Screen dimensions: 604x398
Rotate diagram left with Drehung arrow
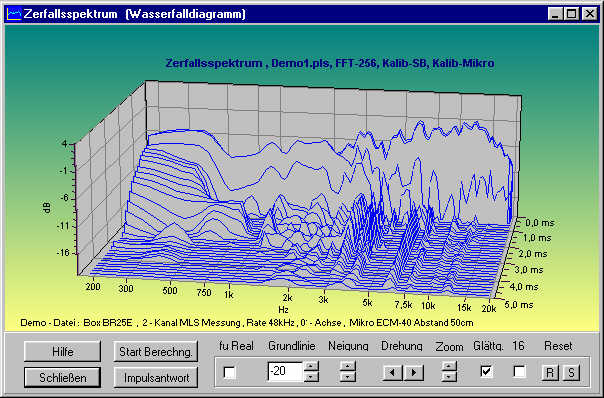click(x=393, y=373)
